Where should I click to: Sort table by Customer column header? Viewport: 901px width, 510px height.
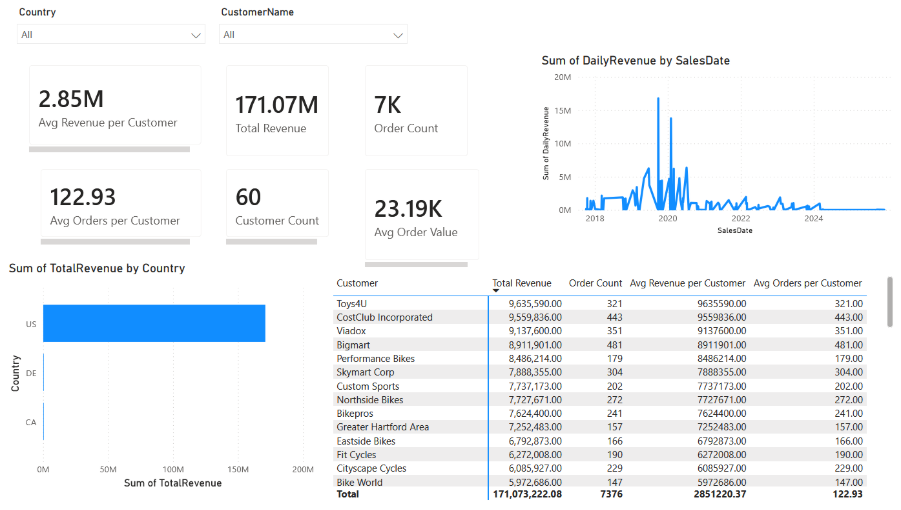point(357,283)
